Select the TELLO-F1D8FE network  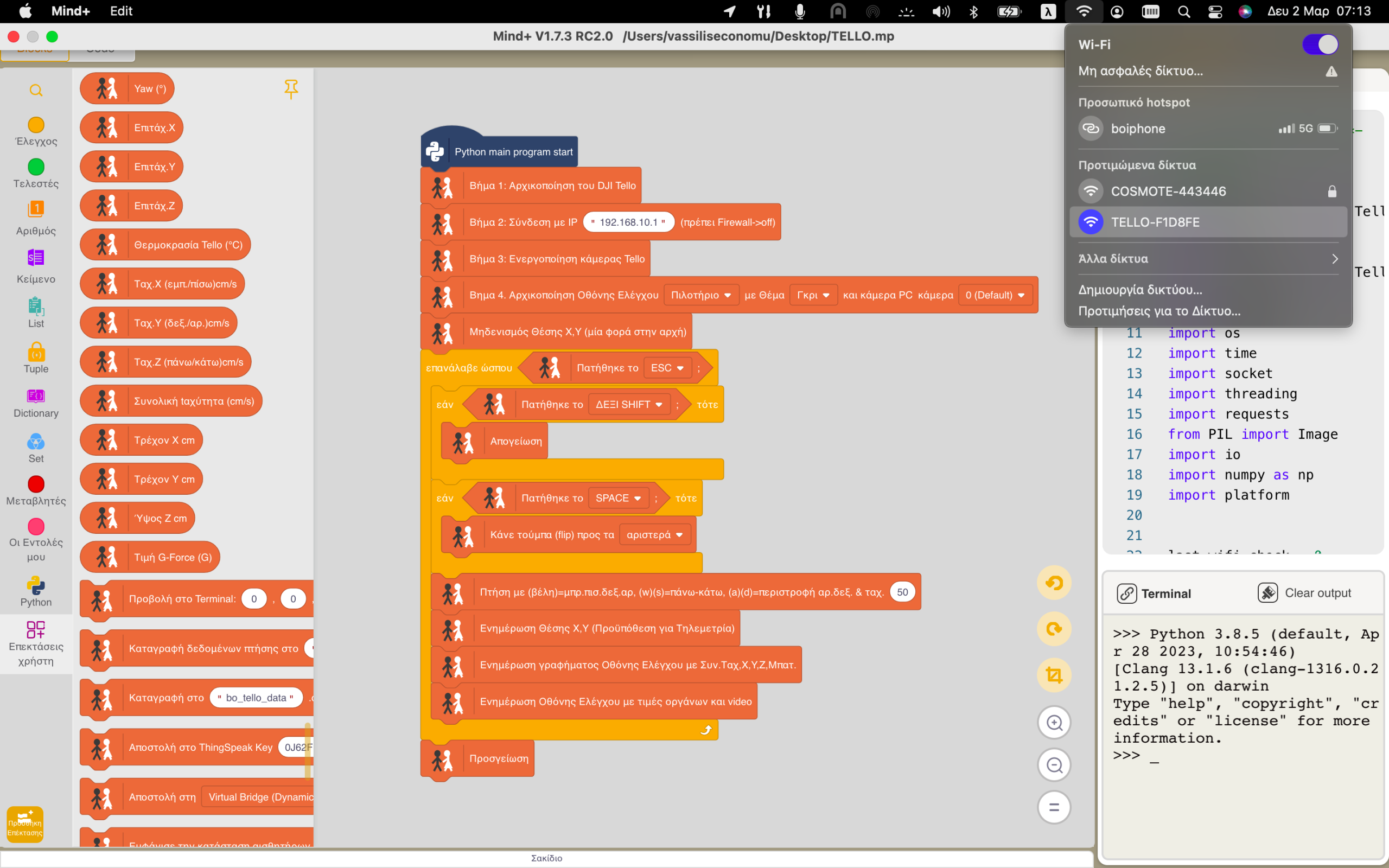[x=1155, y=222]
